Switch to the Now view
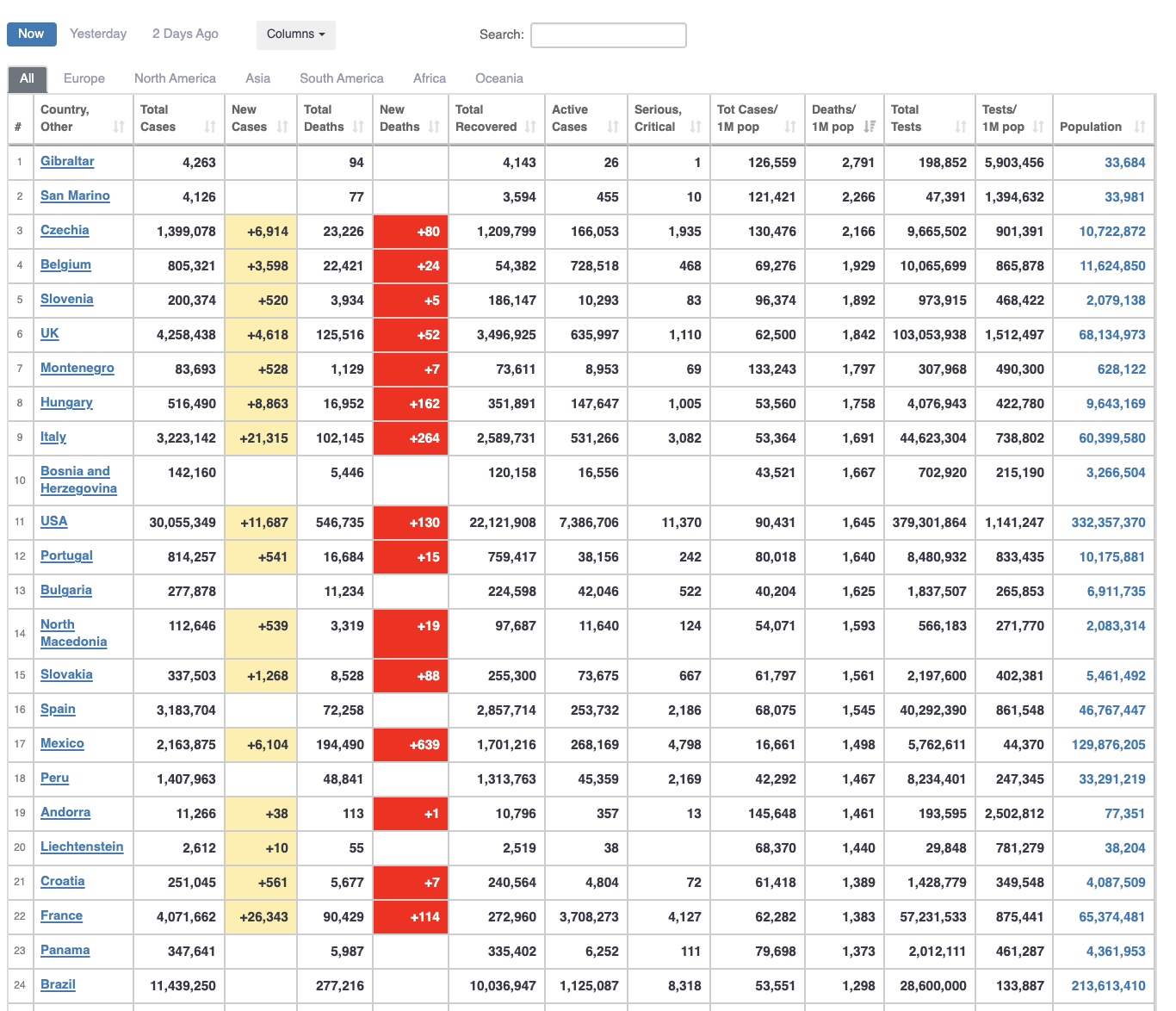1176x1011 pixels. tap(32, 34)
